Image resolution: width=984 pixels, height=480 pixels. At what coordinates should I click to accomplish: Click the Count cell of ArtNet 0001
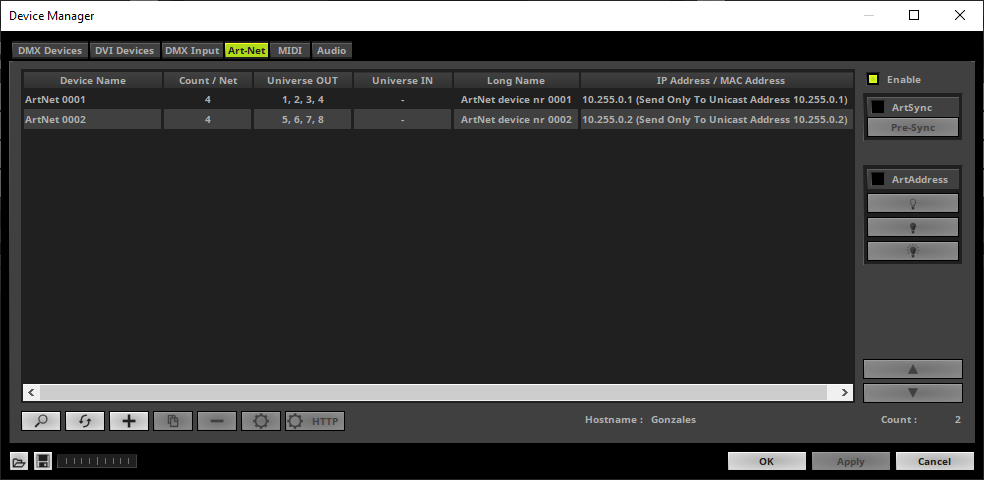[x=208, y=99]
